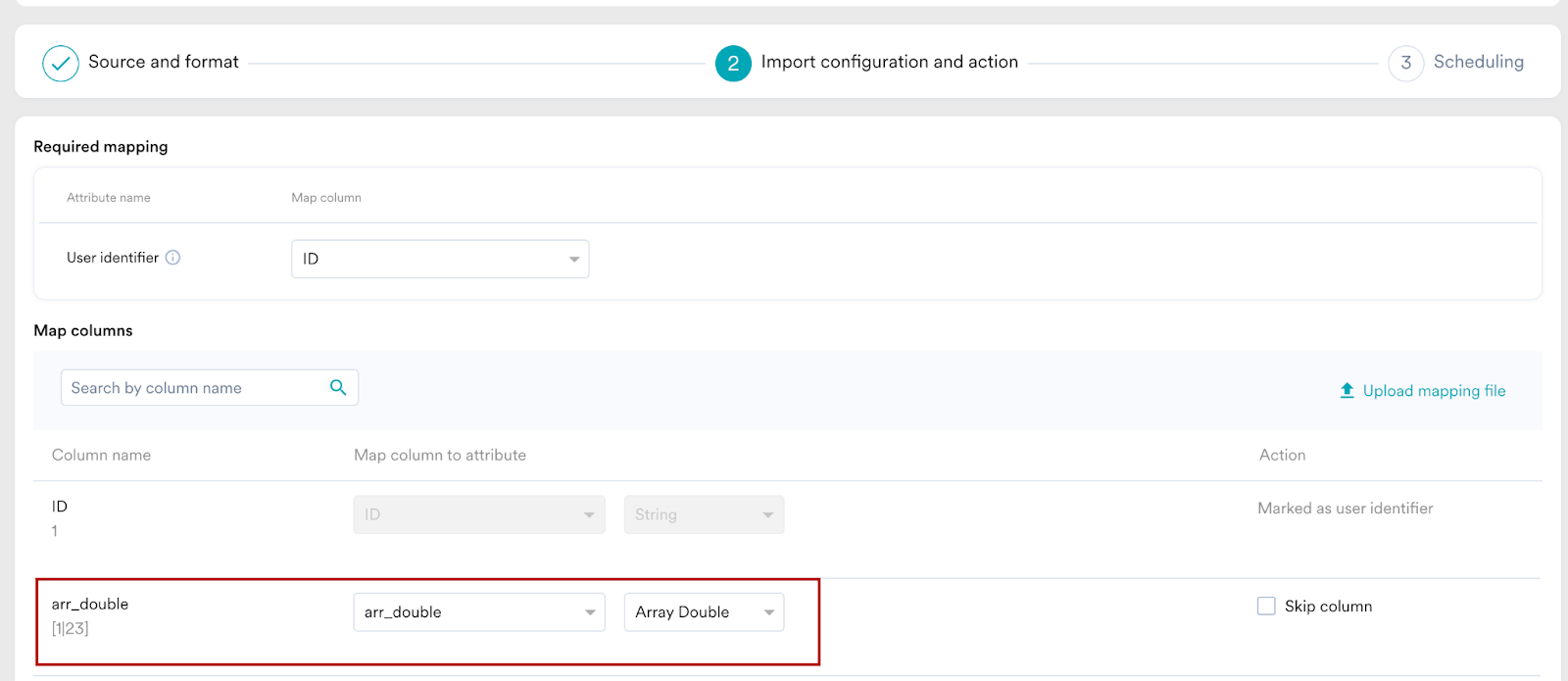Click the Skip column label
1568x681 pixels.
[1328, 606]
